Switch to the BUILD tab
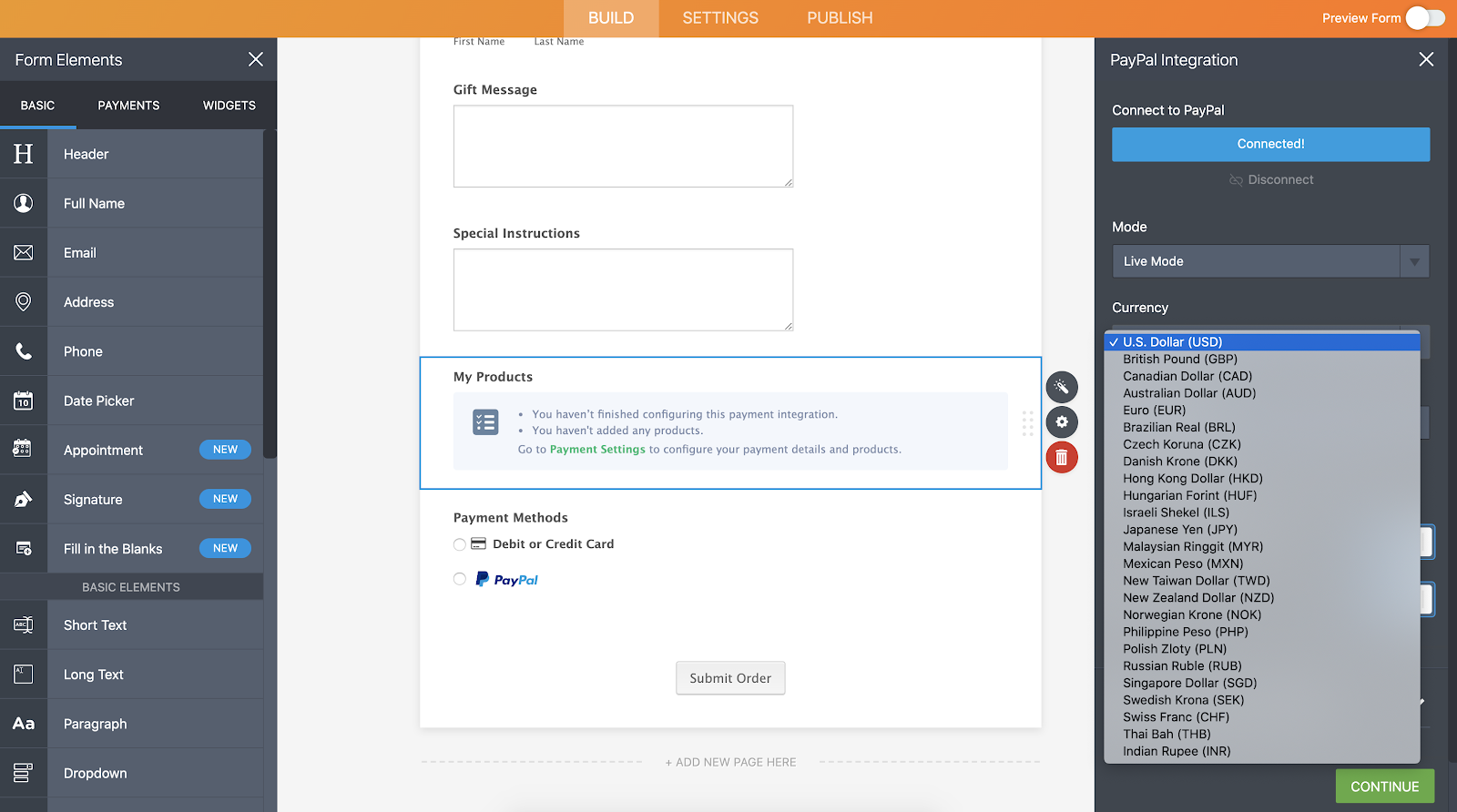 [x=611, y=18]
